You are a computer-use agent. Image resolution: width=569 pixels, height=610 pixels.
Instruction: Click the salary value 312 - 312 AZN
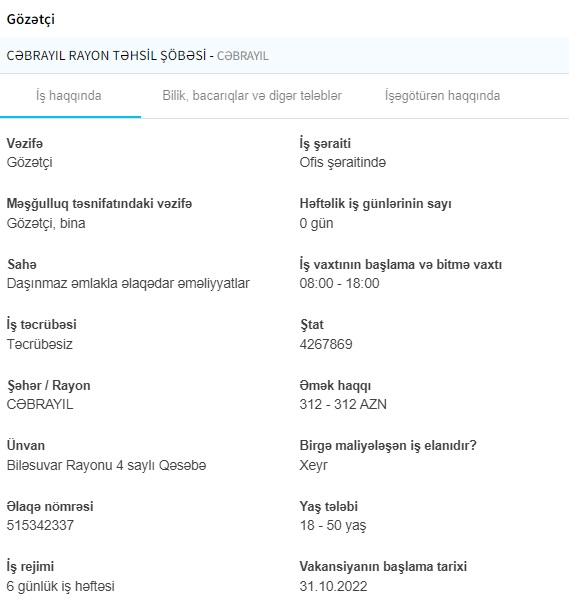point(343,405)
